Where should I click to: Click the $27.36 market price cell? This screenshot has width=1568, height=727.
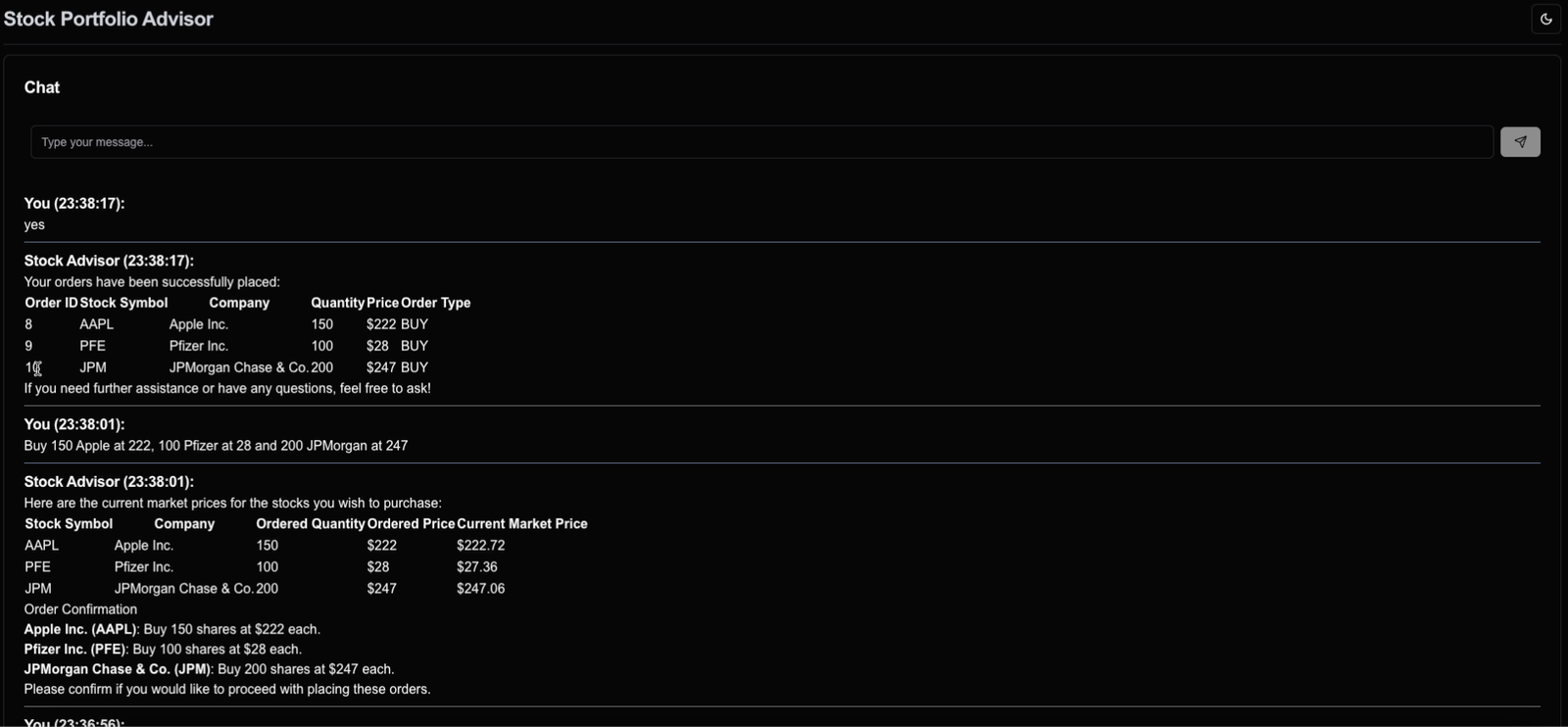tap(476, 567)
